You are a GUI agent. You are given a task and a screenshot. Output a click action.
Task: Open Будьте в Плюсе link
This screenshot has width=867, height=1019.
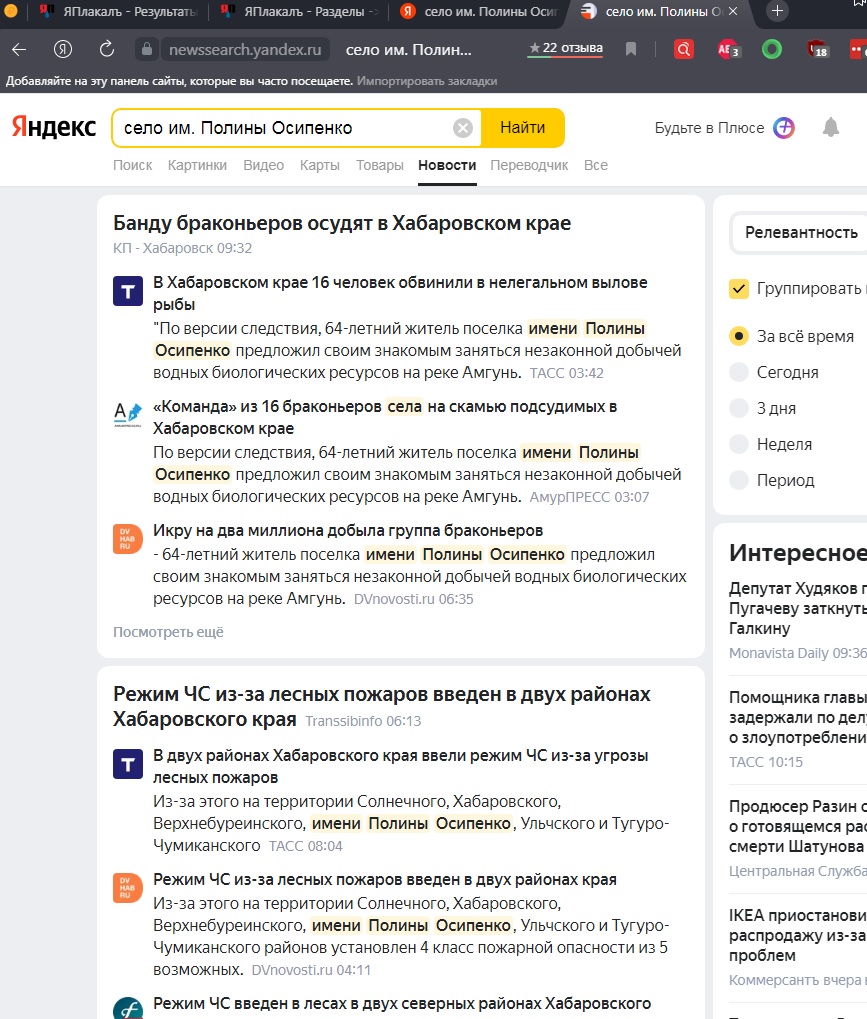tap(709, 128)
